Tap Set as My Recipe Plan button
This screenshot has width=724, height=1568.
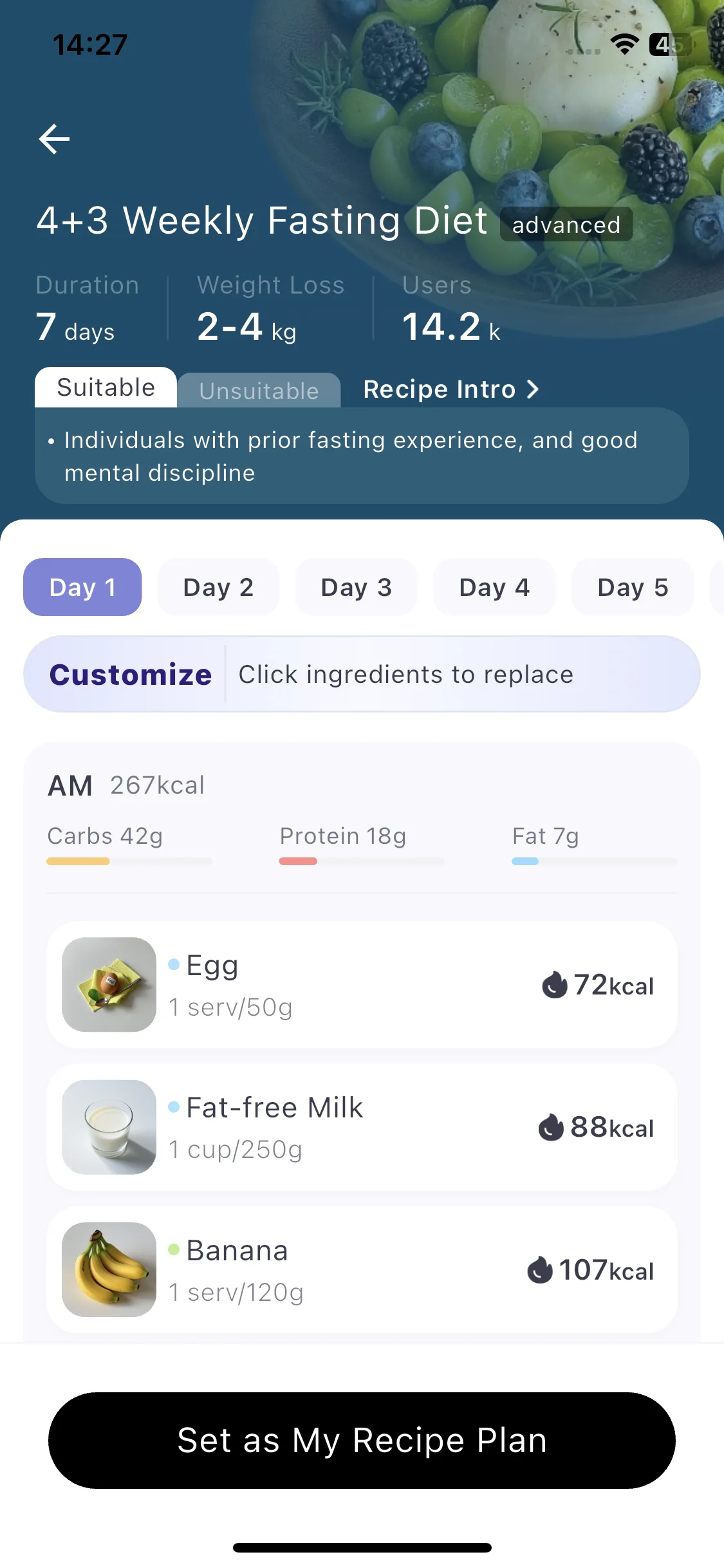[362, 1441]
